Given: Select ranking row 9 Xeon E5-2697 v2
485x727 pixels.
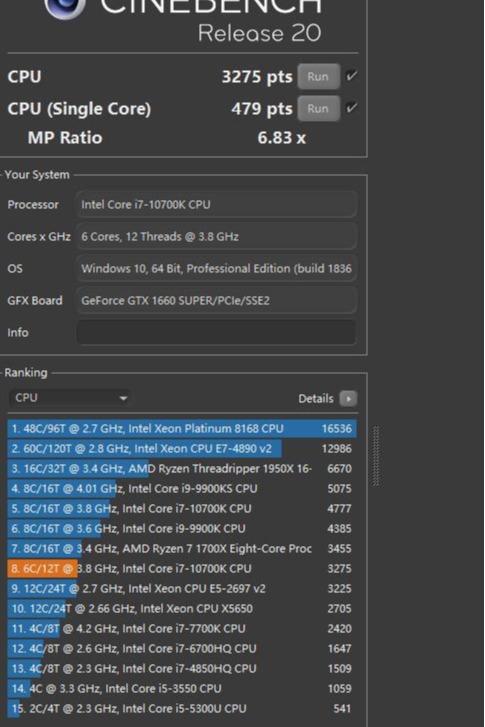Looking at the screenshot, I should (x=182, y=588).
